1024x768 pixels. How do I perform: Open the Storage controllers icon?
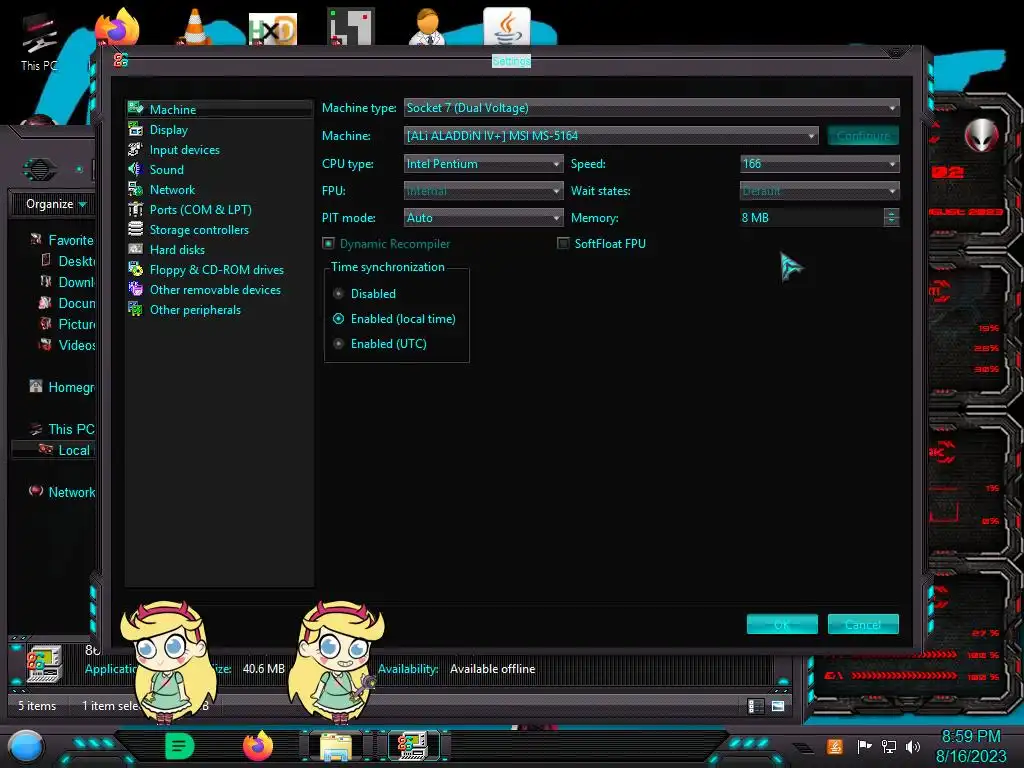(x=136, y=229)
